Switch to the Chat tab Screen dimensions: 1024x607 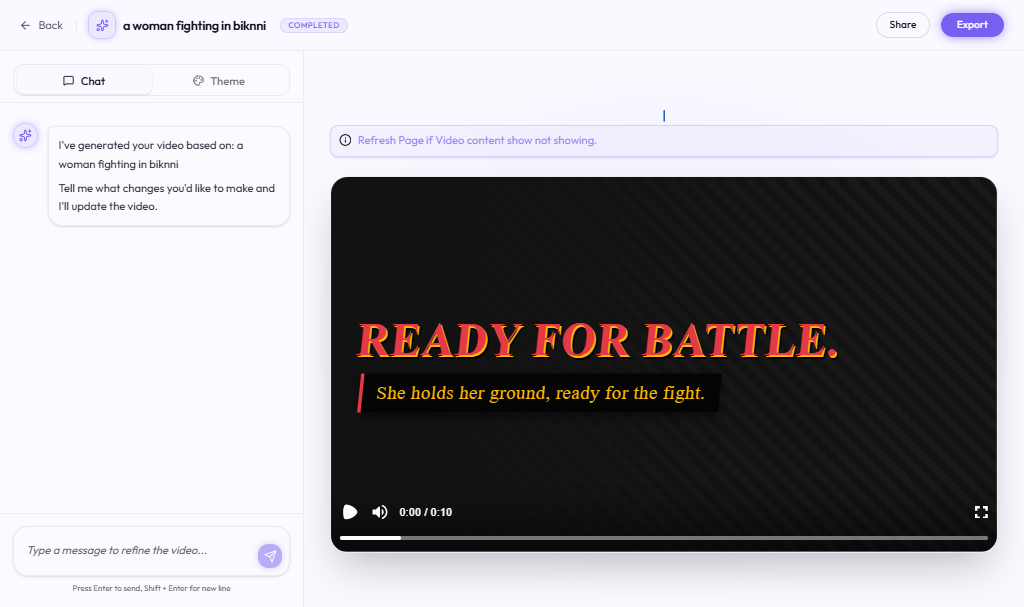coord(84,81)
